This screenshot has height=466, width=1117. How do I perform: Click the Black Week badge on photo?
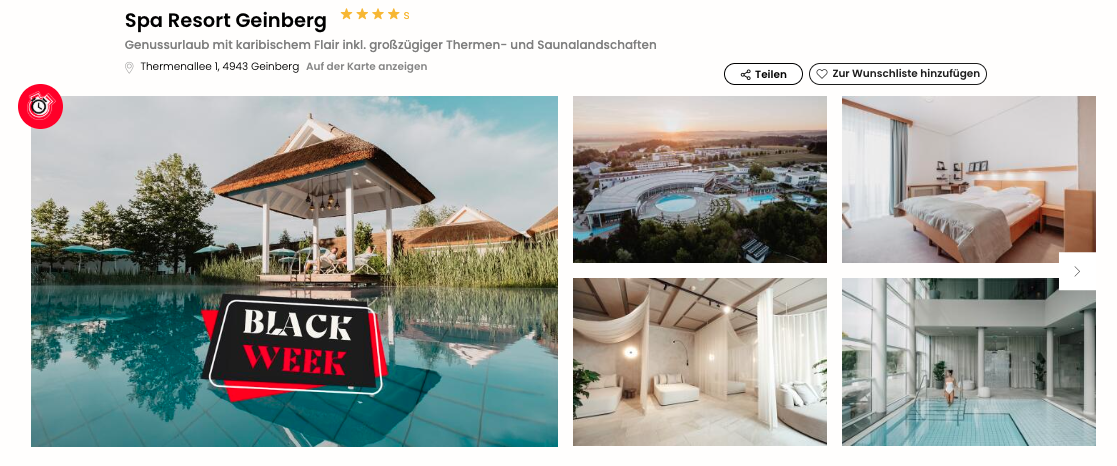coord(294,343)
